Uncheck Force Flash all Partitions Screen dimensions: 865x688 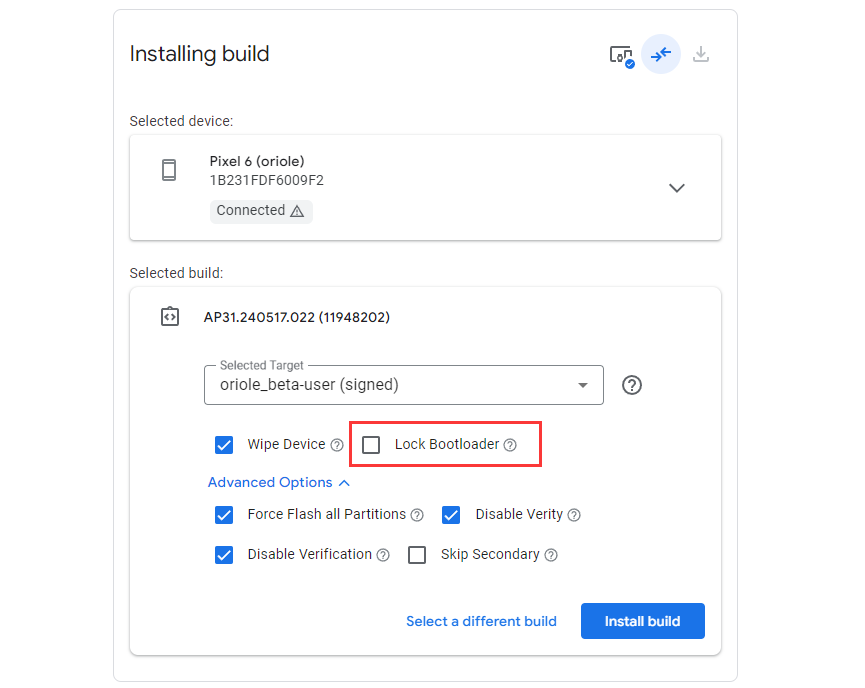pyautogui.click(x=224, y=515)
